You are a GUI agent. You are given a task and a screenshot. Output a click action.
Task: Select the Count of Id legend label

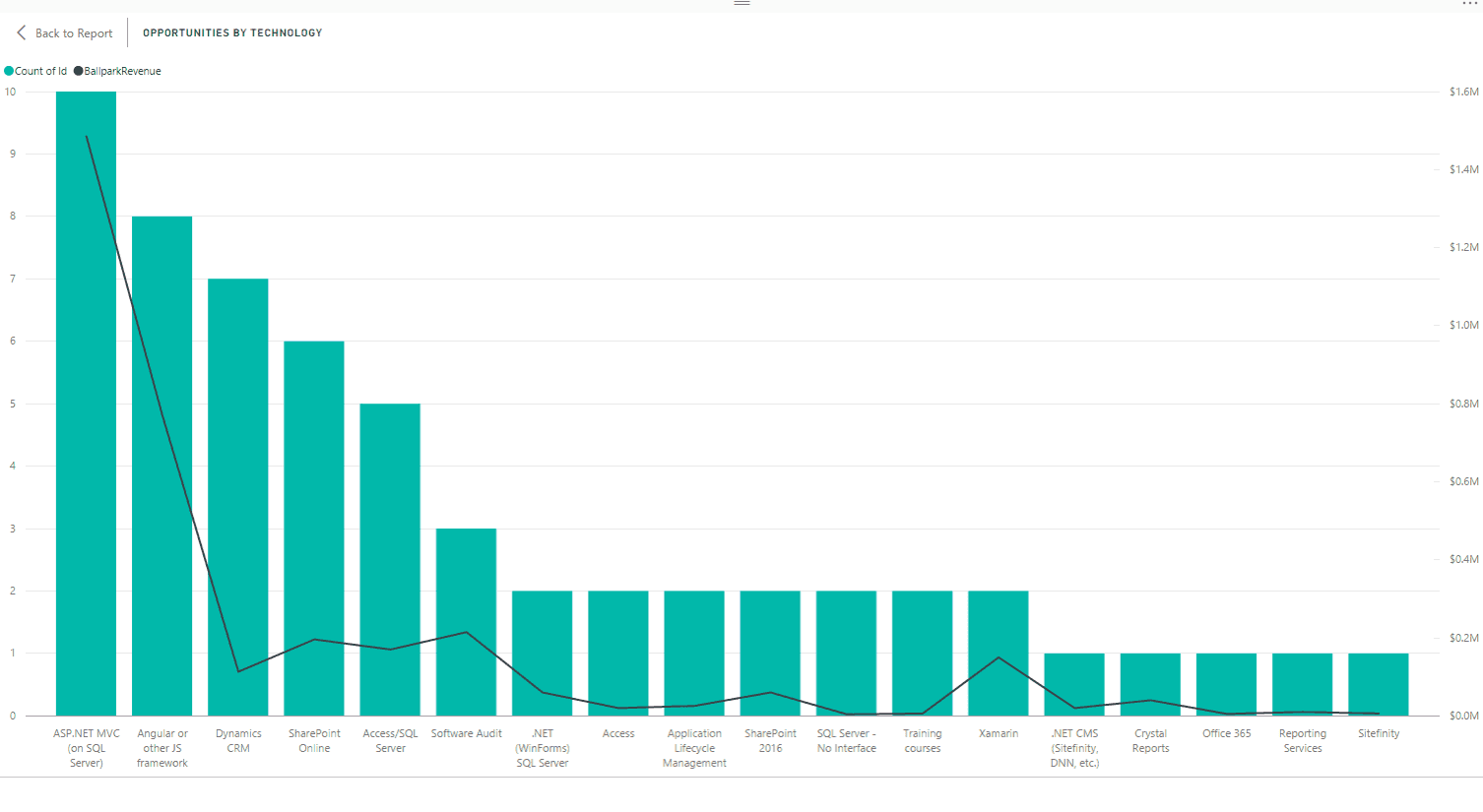(x=40, y=71)
